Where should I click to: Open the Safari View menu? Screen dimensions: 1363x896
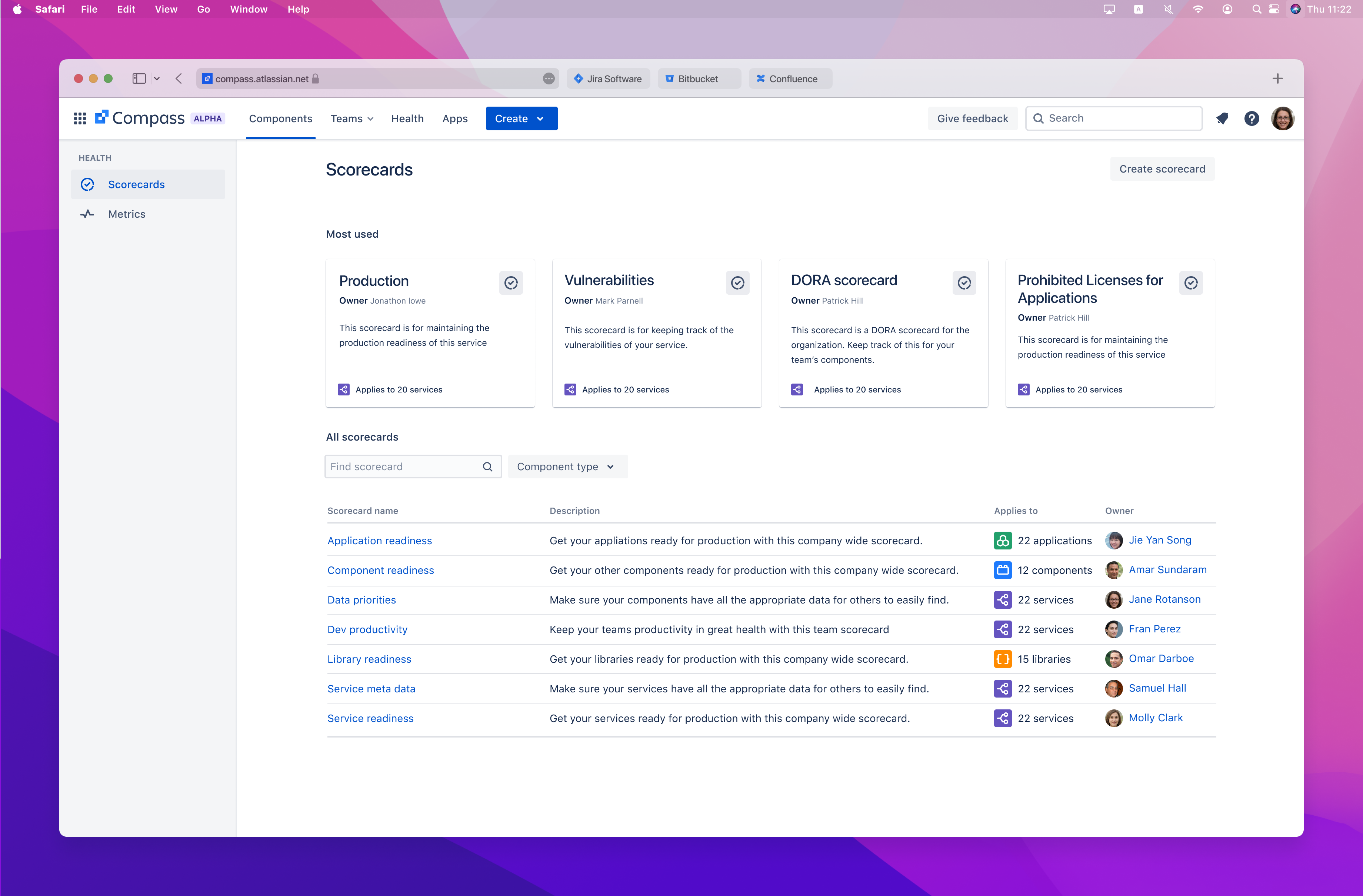tap(166, 9)
